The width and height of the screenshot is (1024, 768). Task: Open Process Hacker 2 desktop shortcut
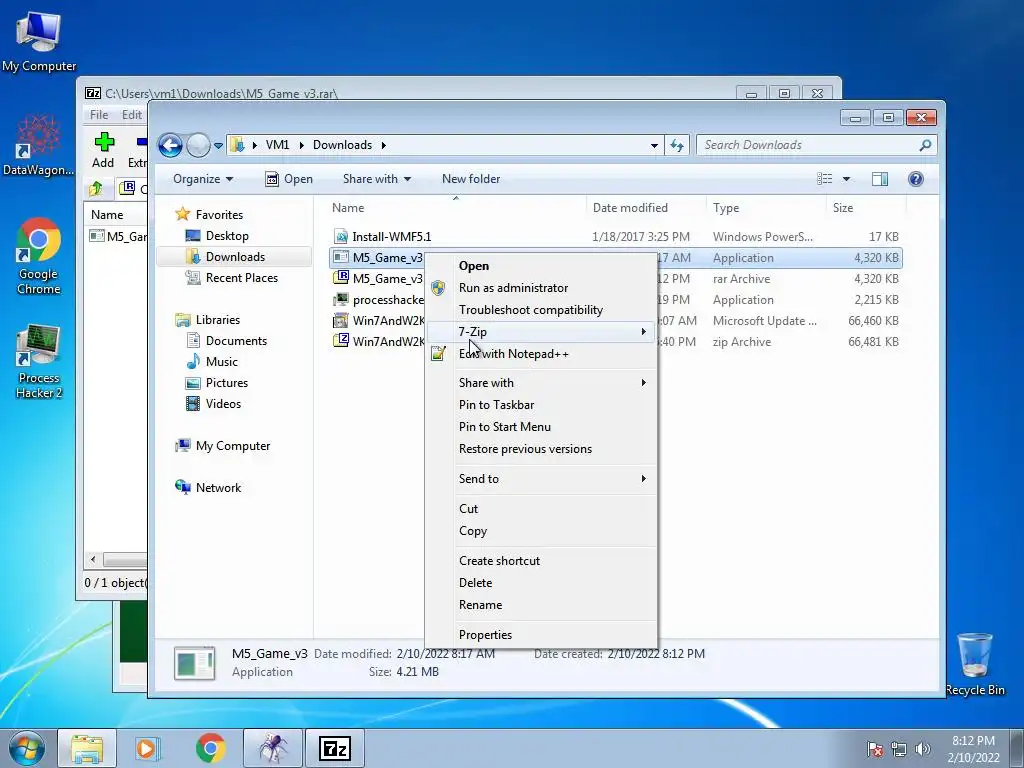click(39, 361)
